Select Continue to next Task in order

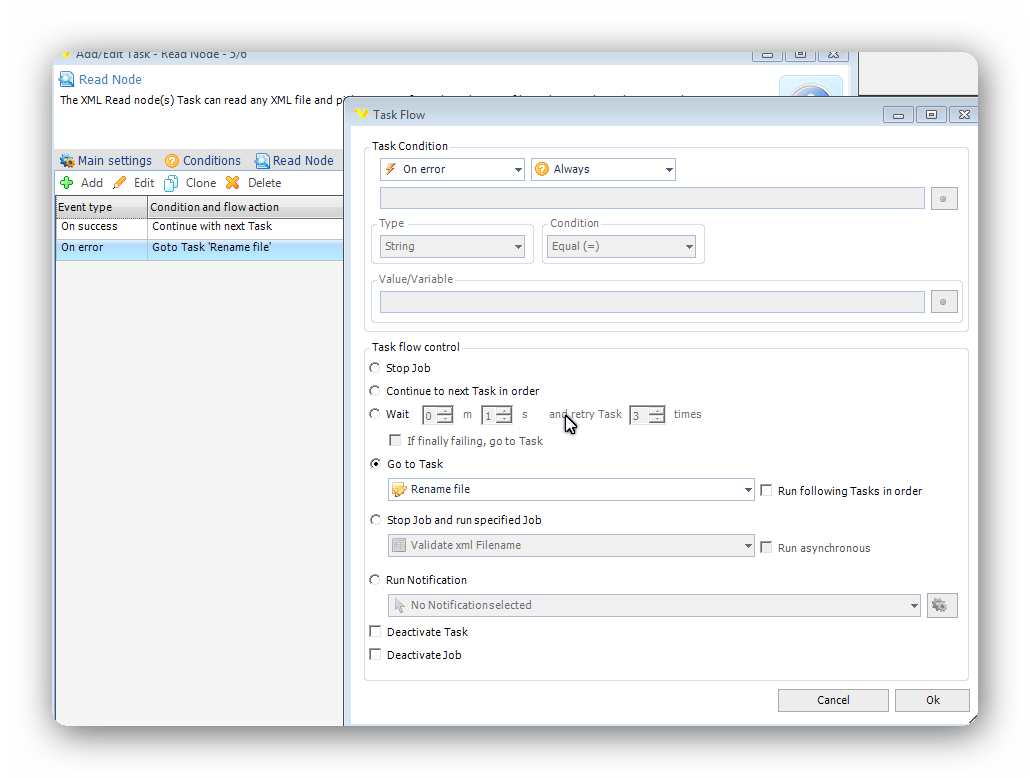click(x=376, y=391)
